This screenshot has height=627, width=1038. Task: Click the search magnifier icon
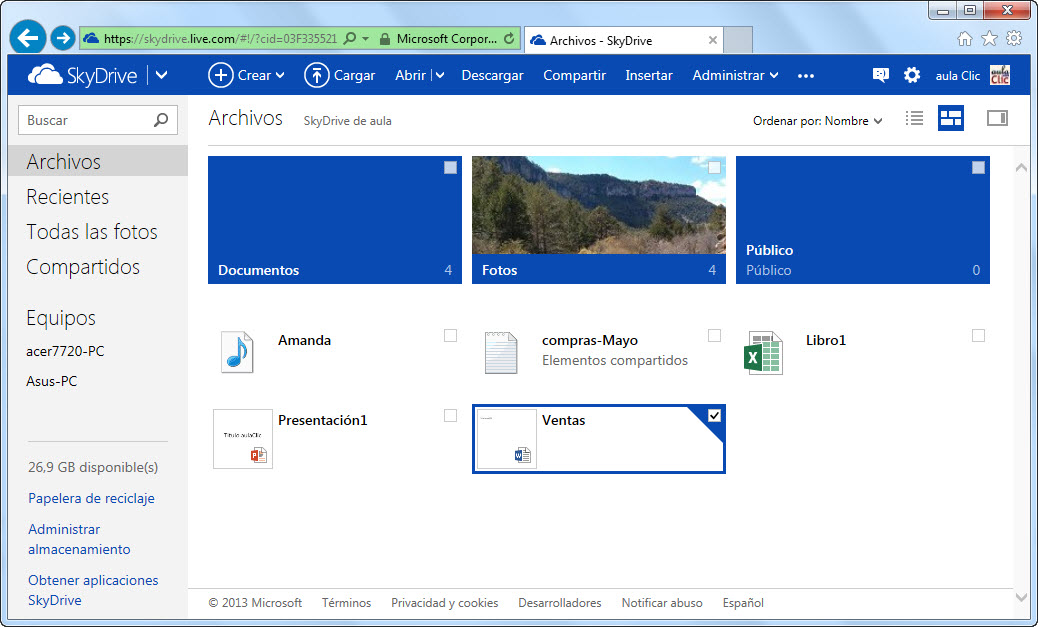click(160, 119)
